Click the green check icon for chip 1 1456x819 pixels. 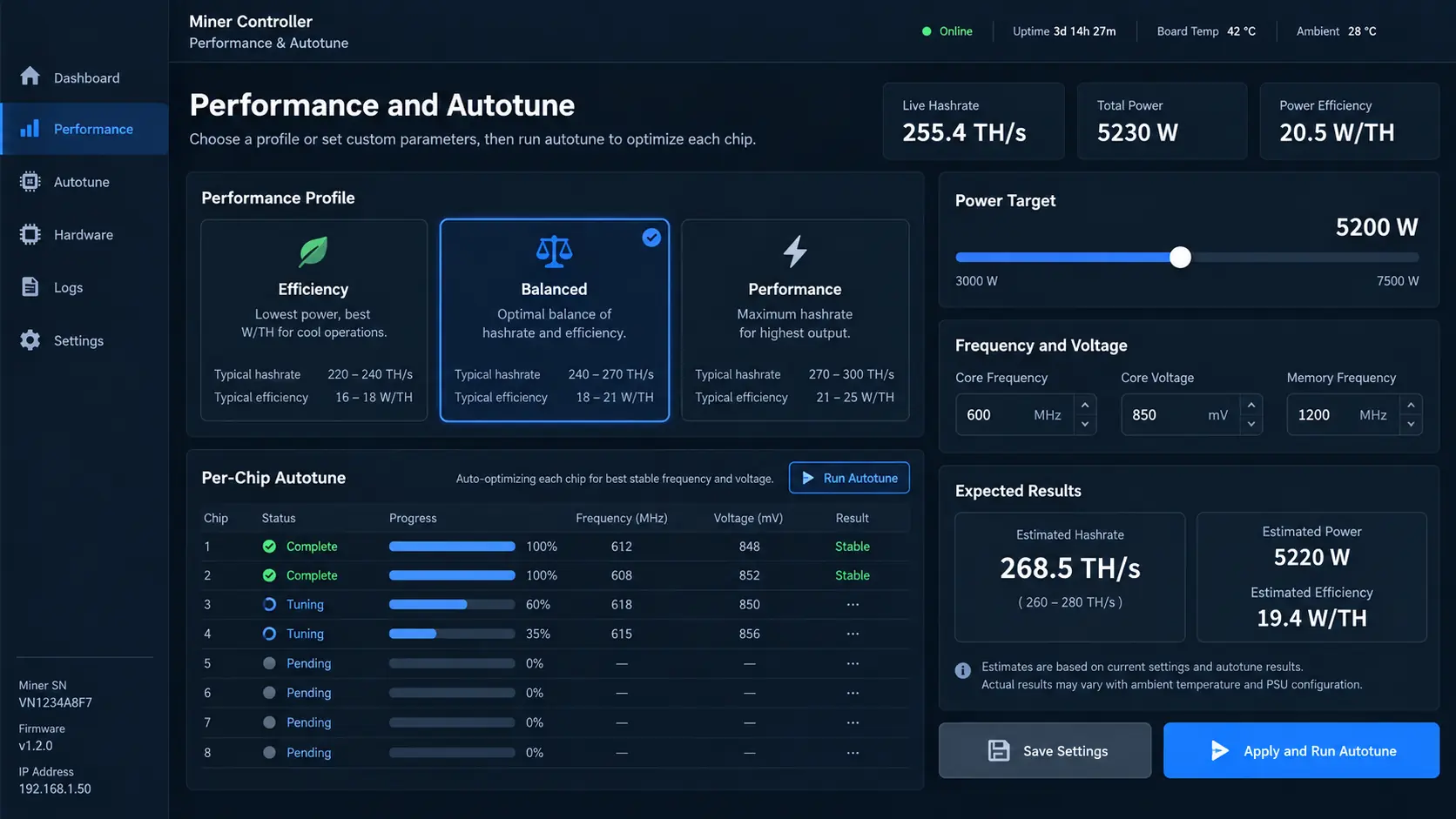coord(269,547)
